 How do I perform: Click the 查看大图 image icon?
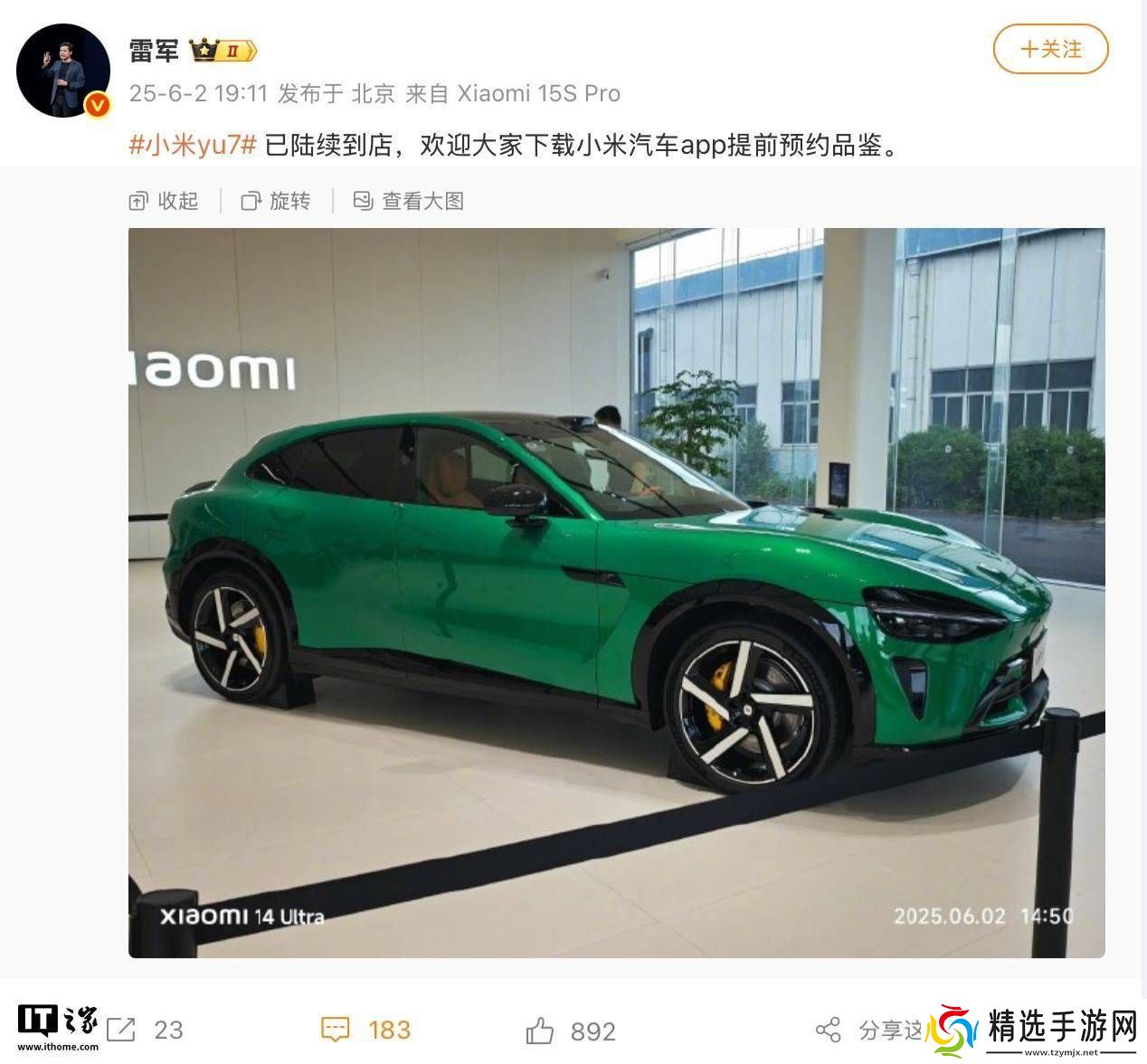click(363, 201)
